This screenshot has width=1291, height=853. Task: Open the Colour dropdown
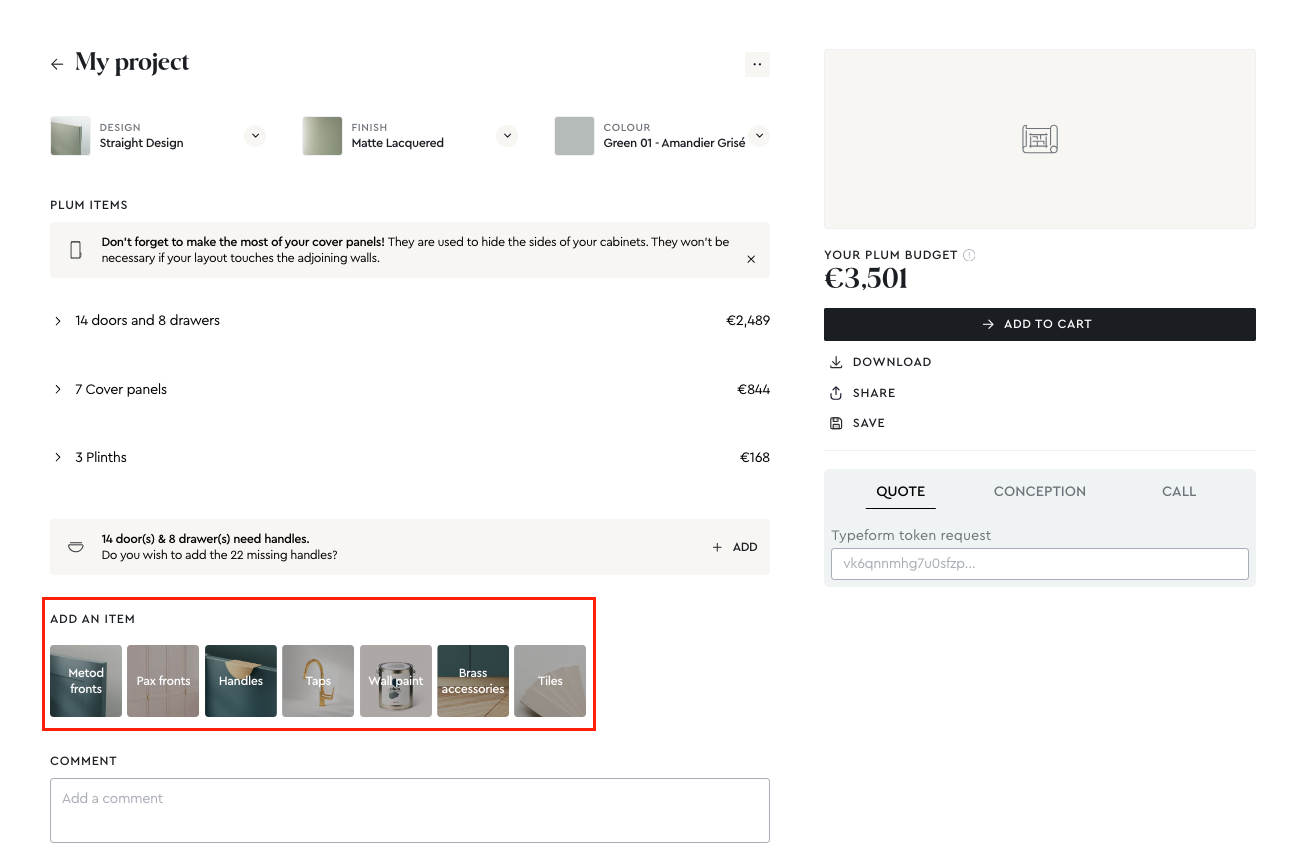tap(759, 135)
